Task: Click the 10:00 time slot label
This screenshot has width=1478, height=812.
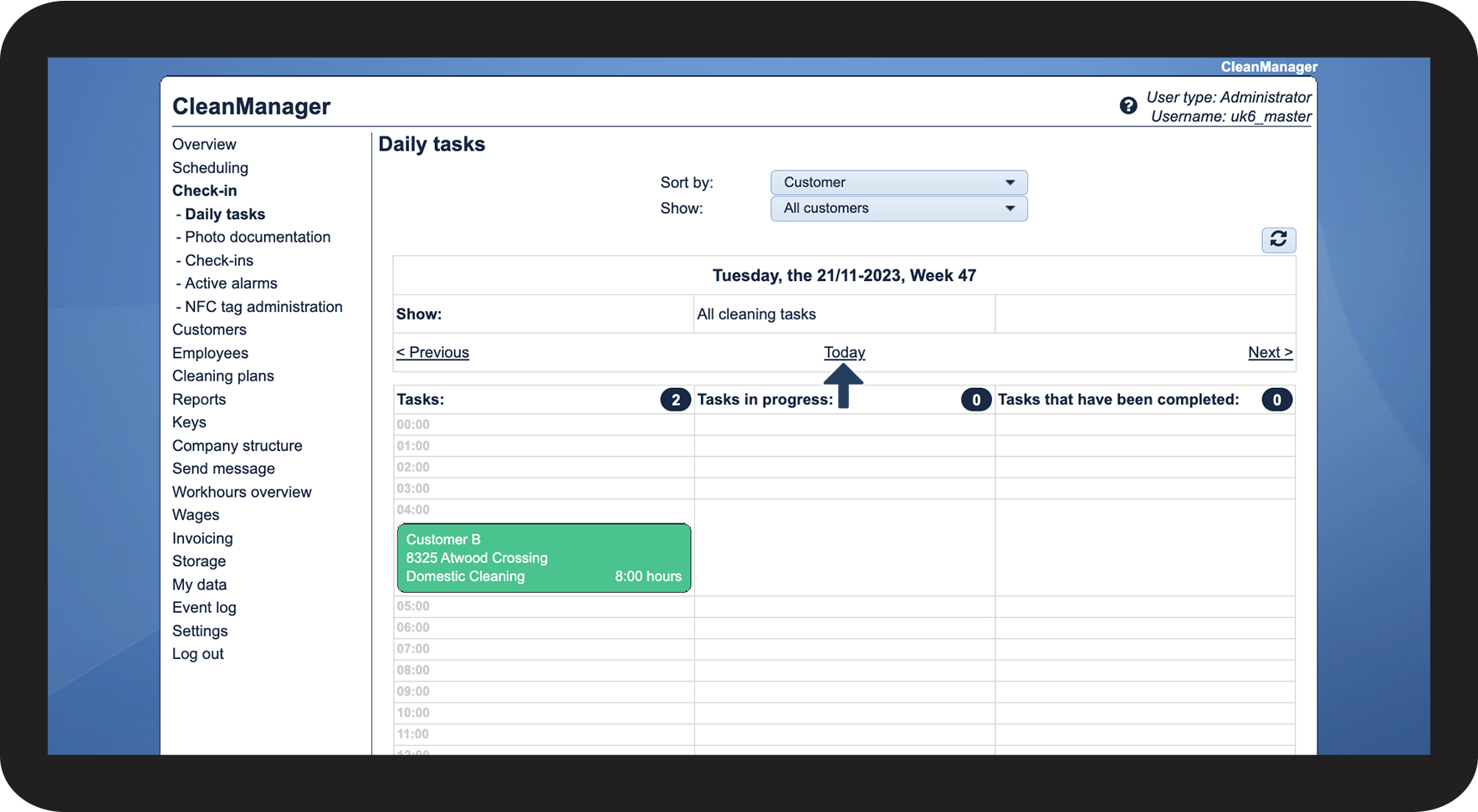Action: click(413, 712)
